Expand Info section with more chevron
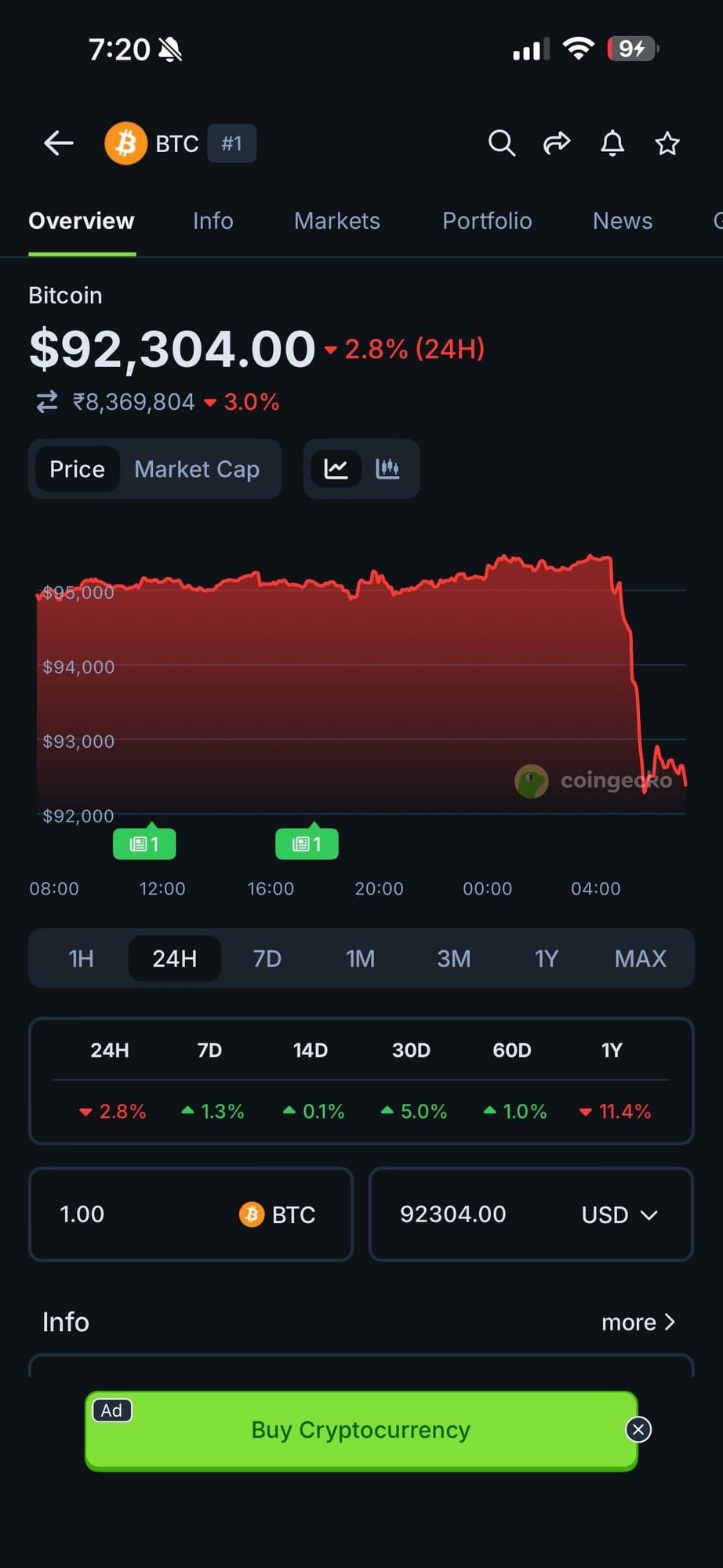 (638, 1322)
